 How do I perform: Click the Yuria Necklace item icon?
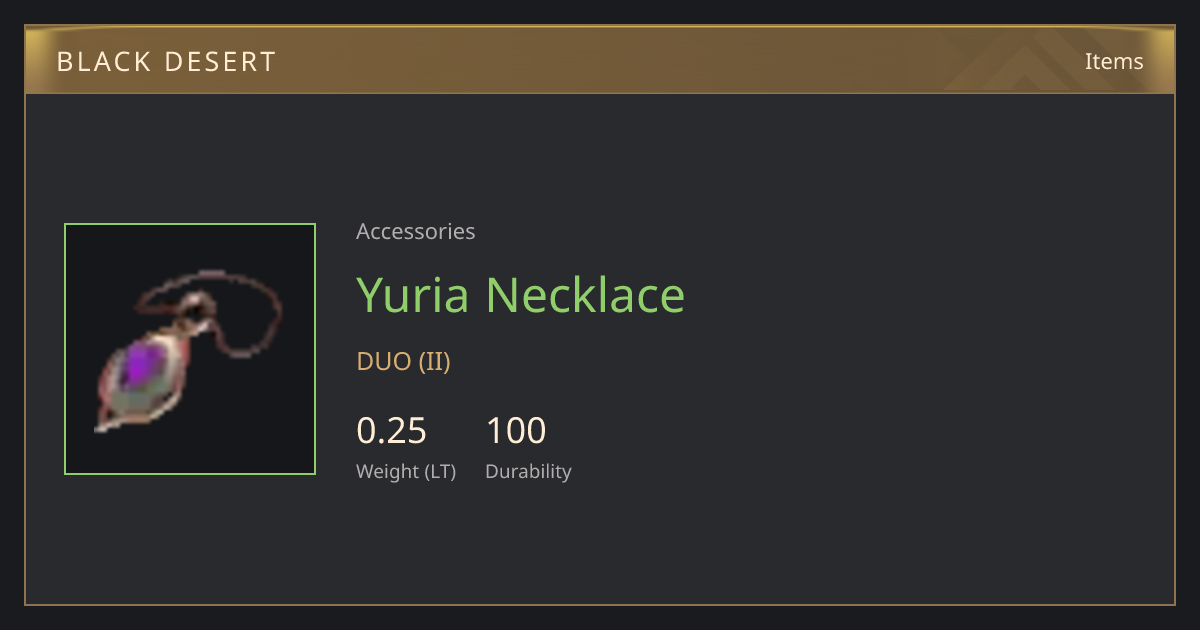pos(190,349)
